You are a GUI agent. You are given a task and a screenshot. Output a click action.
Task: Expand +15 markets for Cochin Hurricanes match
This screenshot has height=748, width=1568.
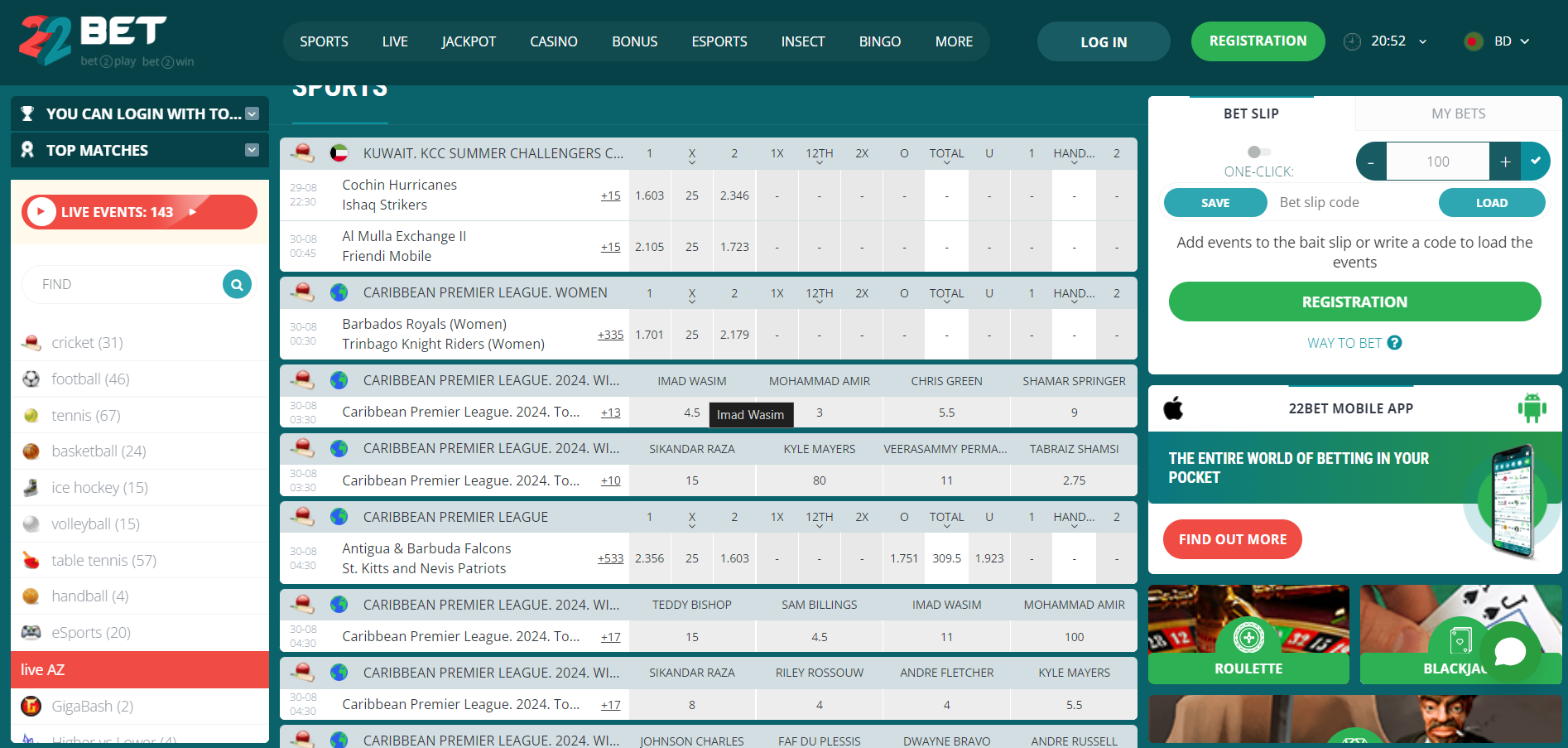611,195
